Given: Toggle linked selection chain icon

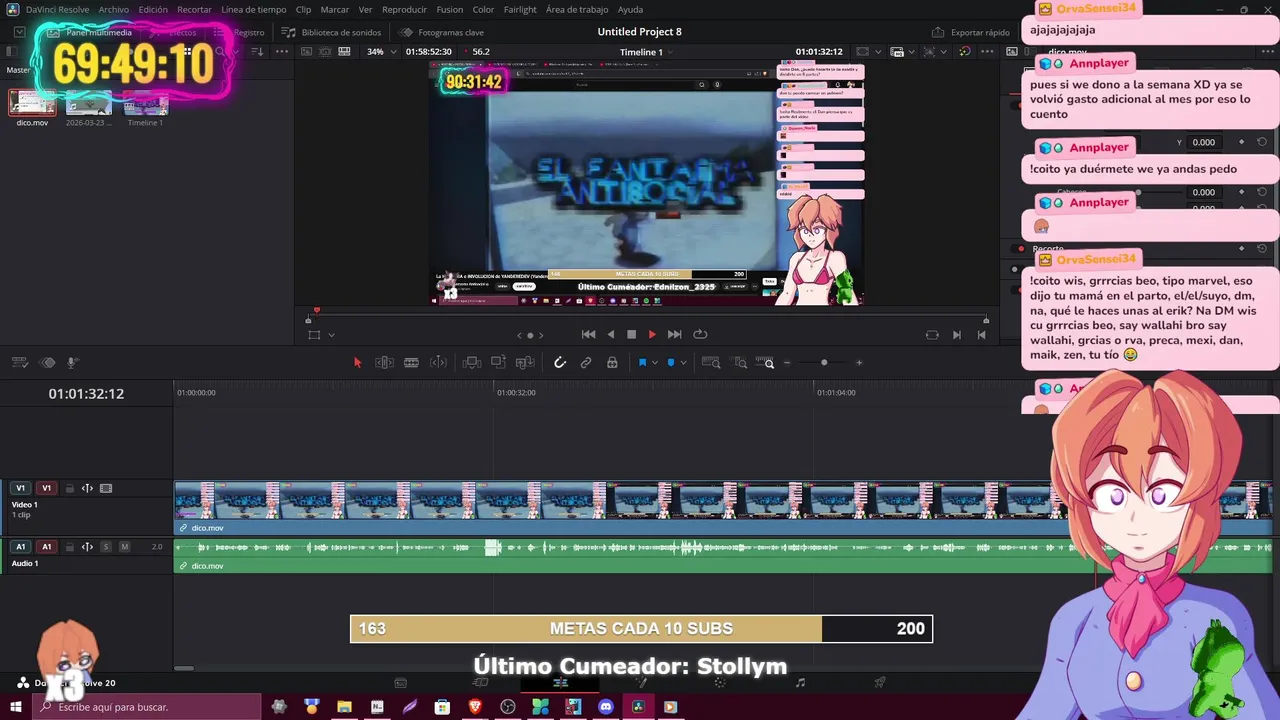Looking at the screenshot, I should pos(586,363).
